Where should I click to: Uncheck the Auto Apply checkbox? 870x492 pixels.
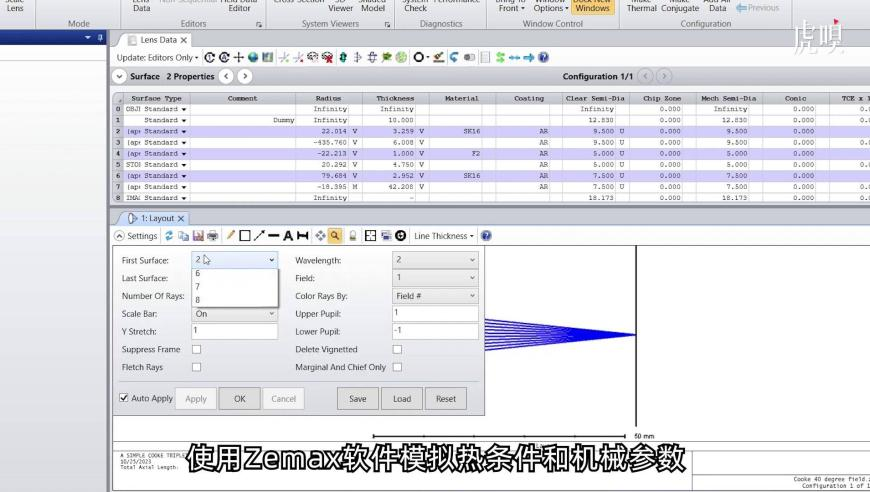[x=124, y=398]
